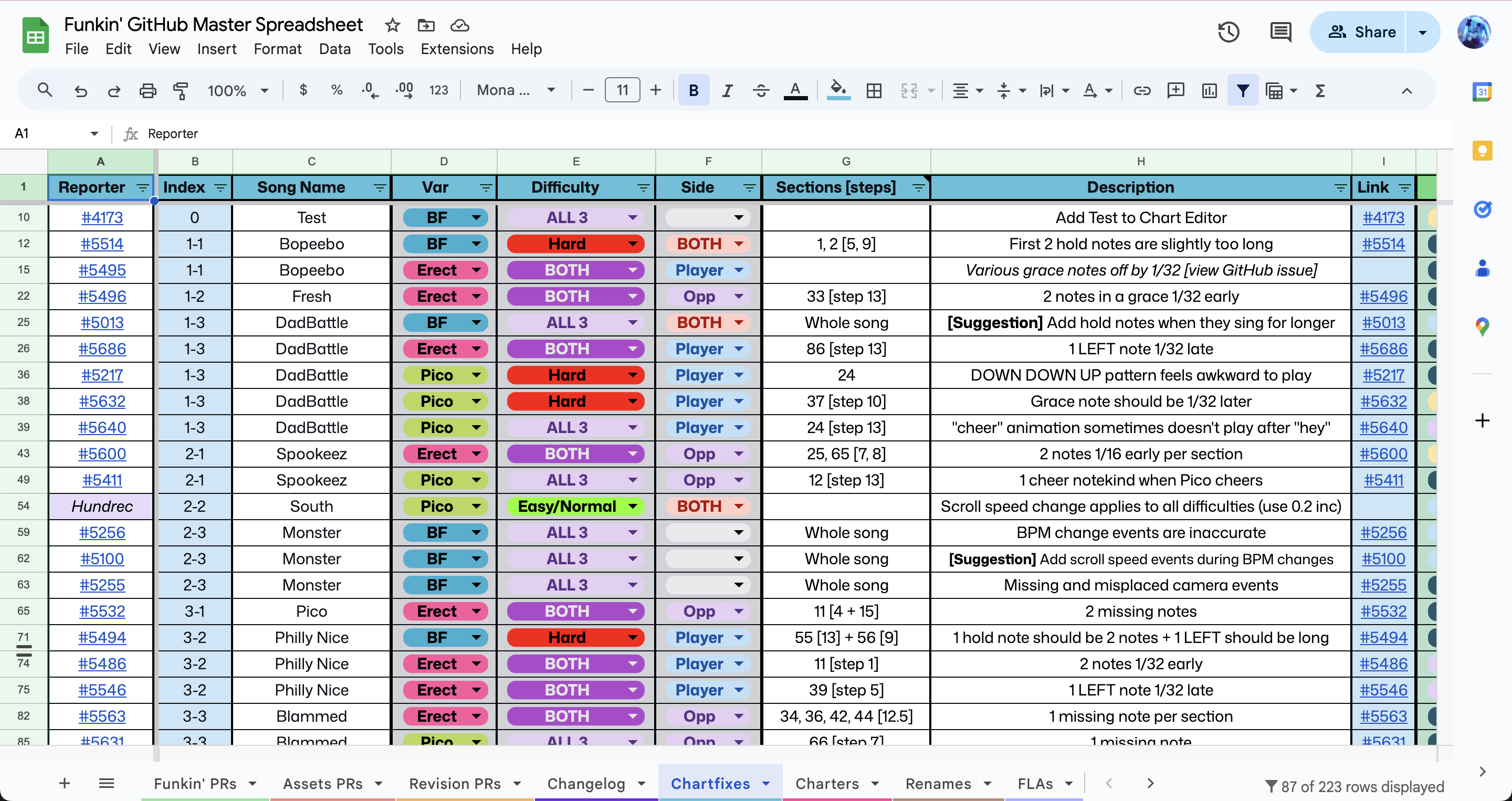Open the text color picker
1512x801 pixels.
(x=795, y=90)
